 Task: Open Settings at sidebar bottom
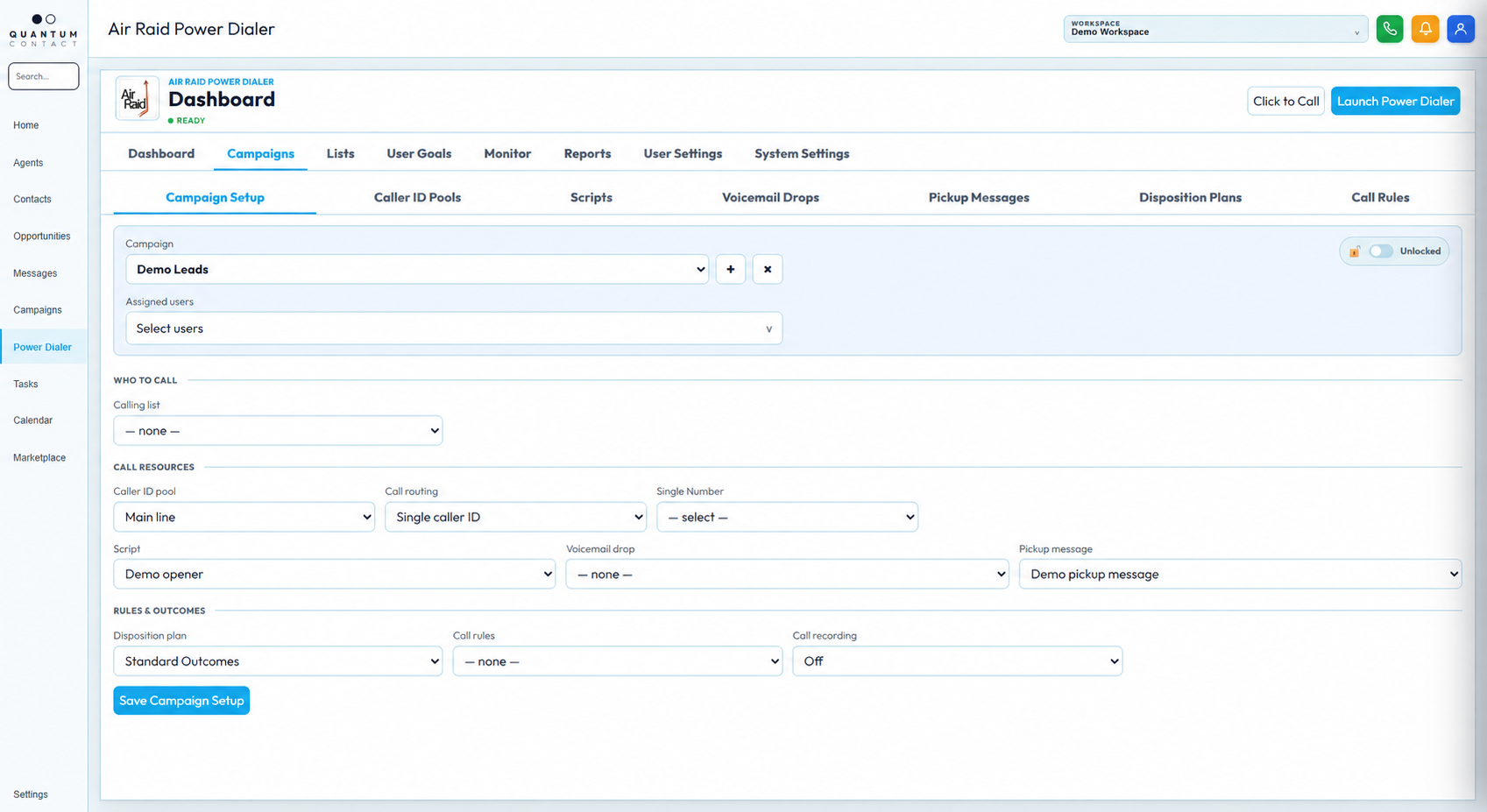31,794
